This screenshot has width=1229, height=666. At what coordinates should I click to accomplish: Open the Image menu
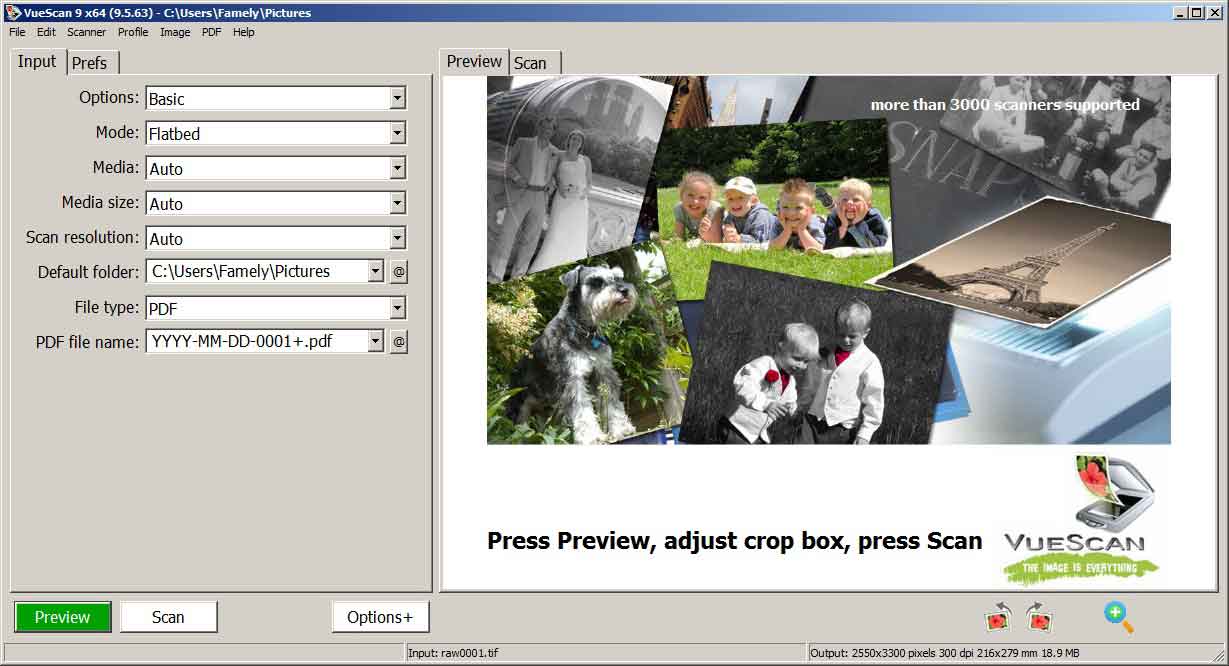(x=175, y=32)
